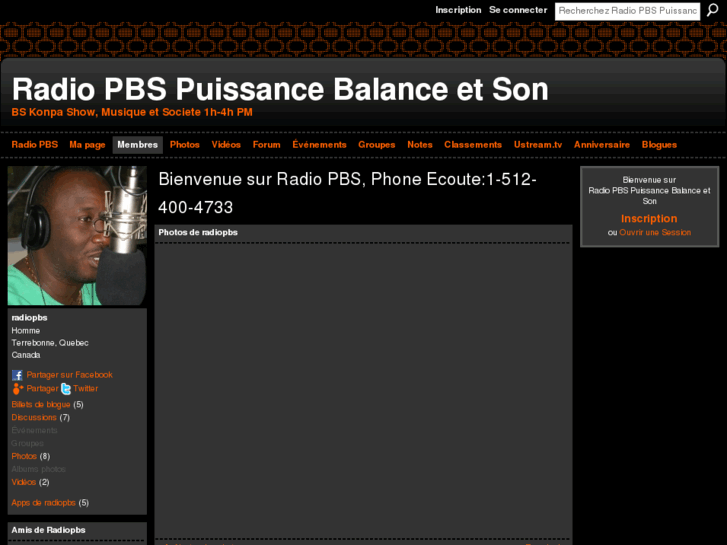This screenshot has width=727, height=545.
Task: Click the Amis de Radiopbs heading
Action: (x=48, y=530)
